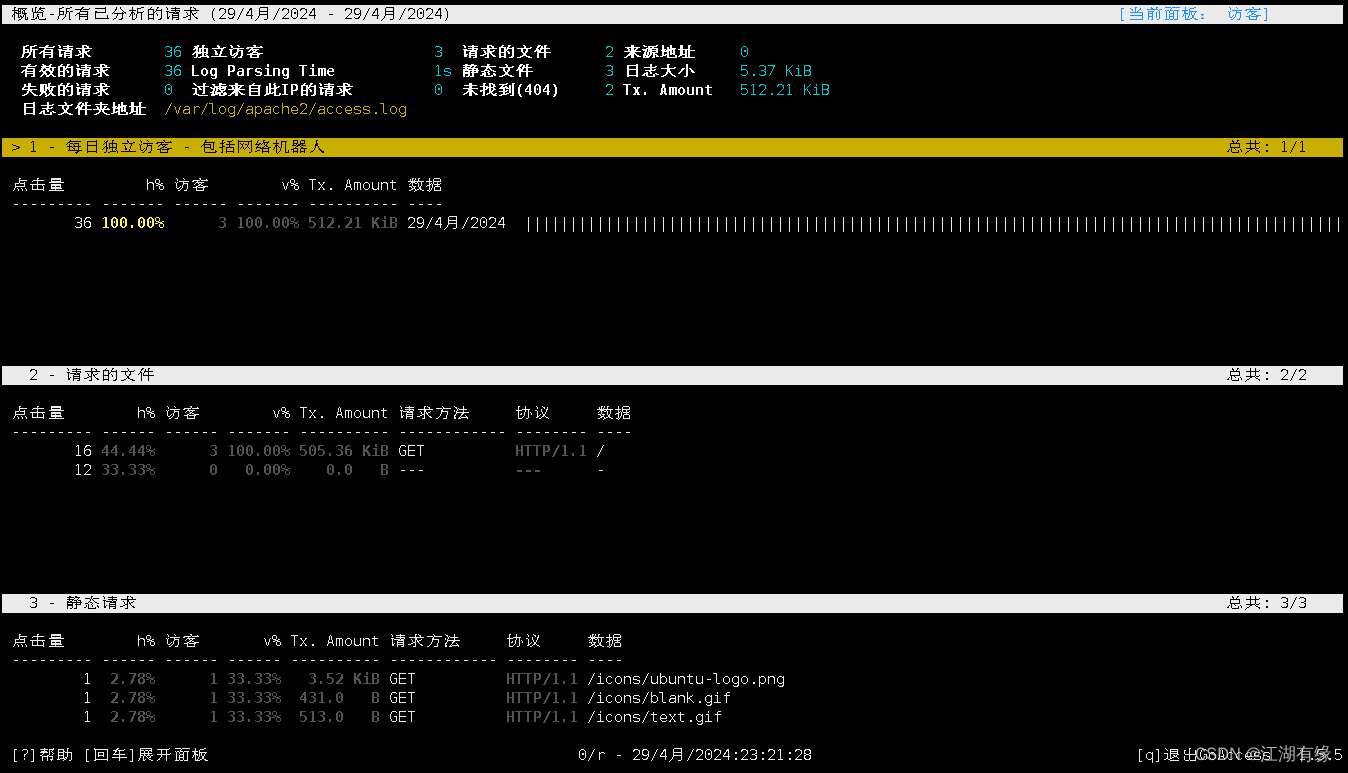Screen dimensions: 1348x773
Task: Click the 独立访客 value 36
Action: tap(172, 51)
